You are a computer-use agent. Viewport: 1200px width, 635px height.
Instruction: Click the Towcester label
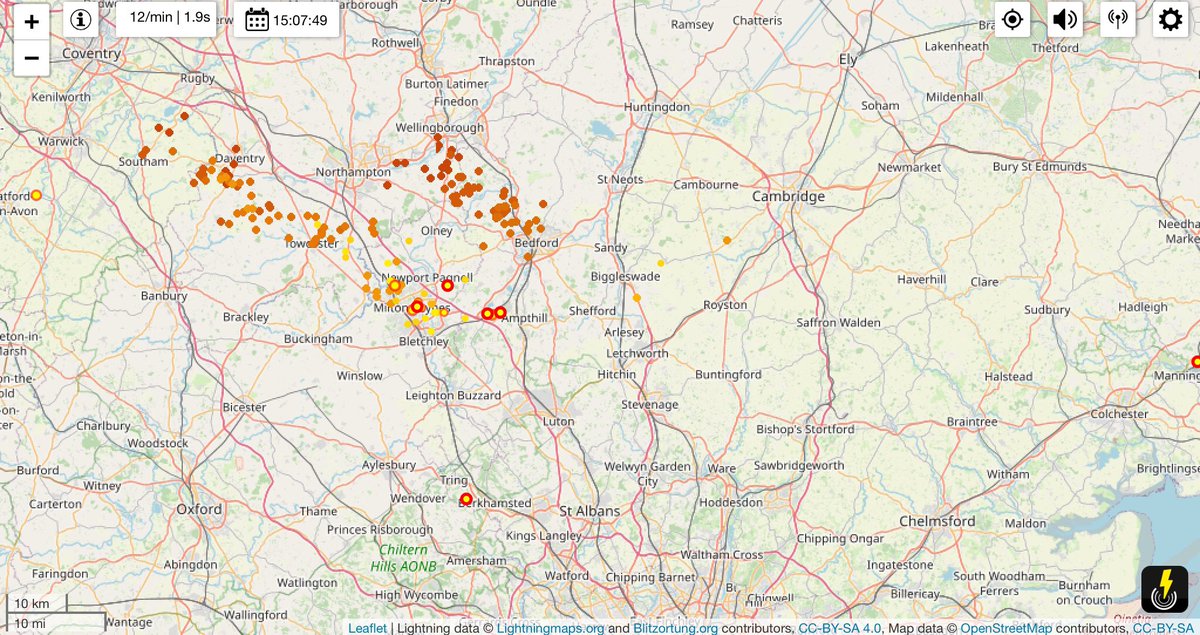[x=313, y=243]
